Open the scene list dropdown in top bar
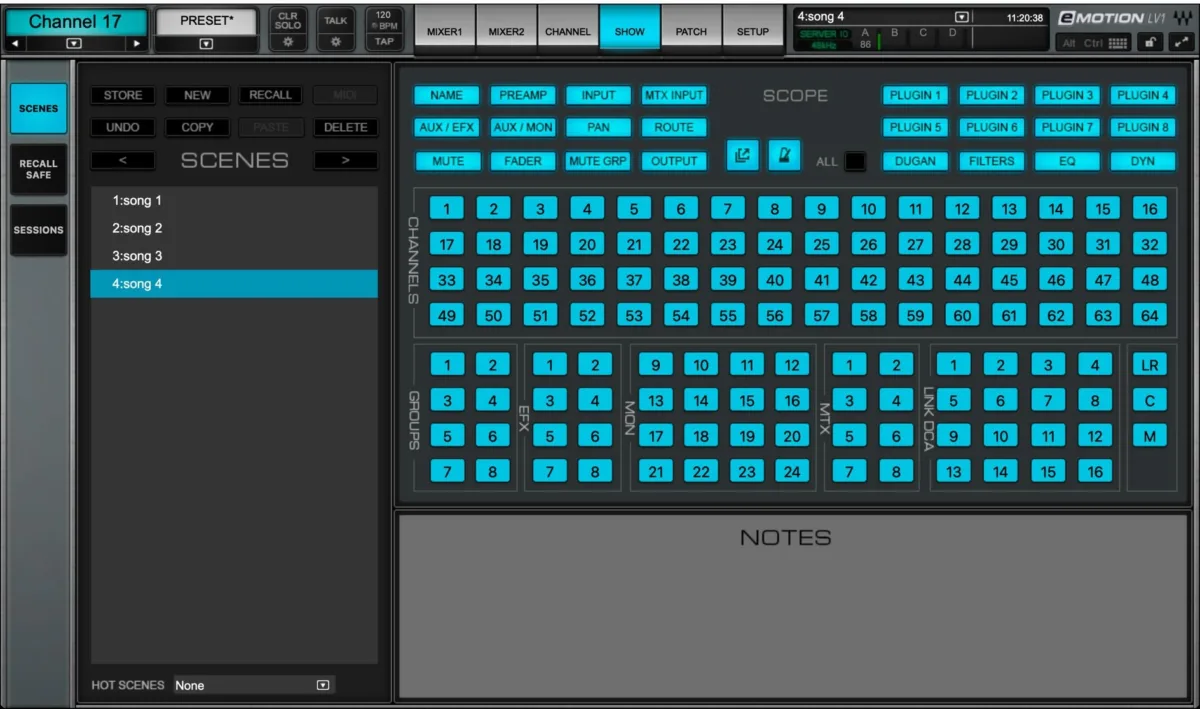This screenshot has height=709, width=1200. [x=963, y=17]
